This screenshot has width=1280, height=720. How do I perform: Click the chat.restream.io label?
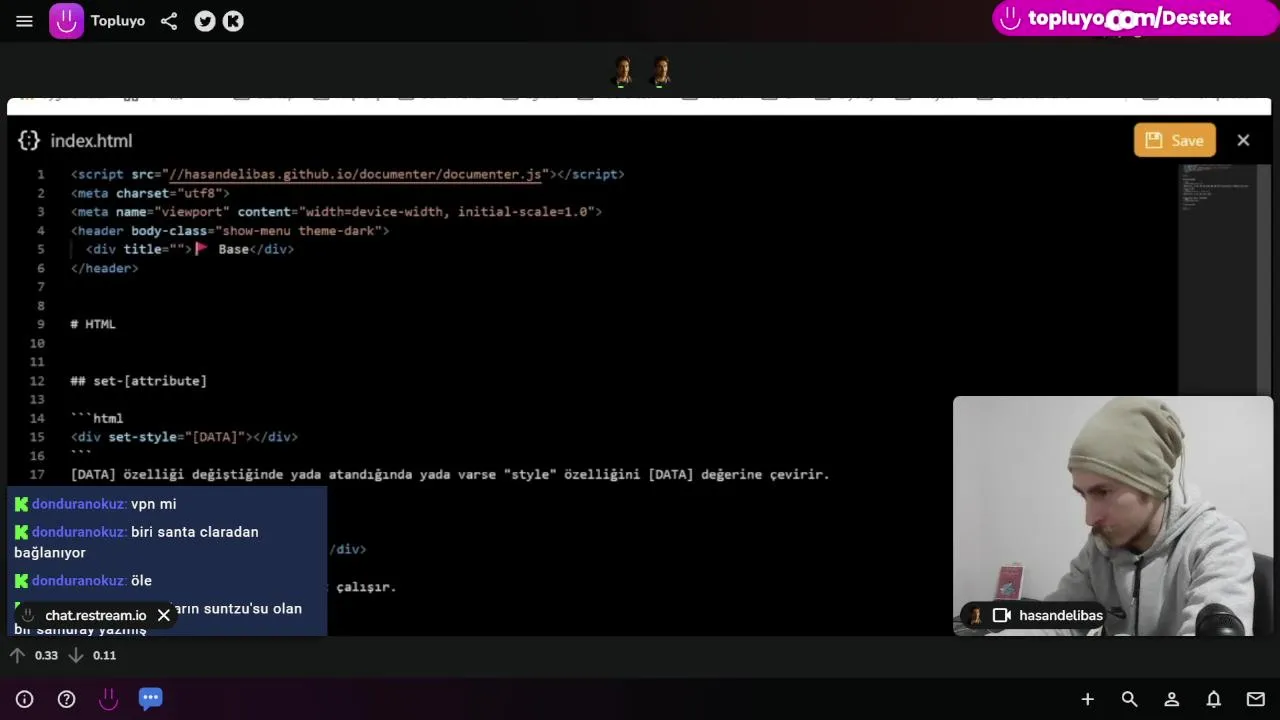click(96, 615)
